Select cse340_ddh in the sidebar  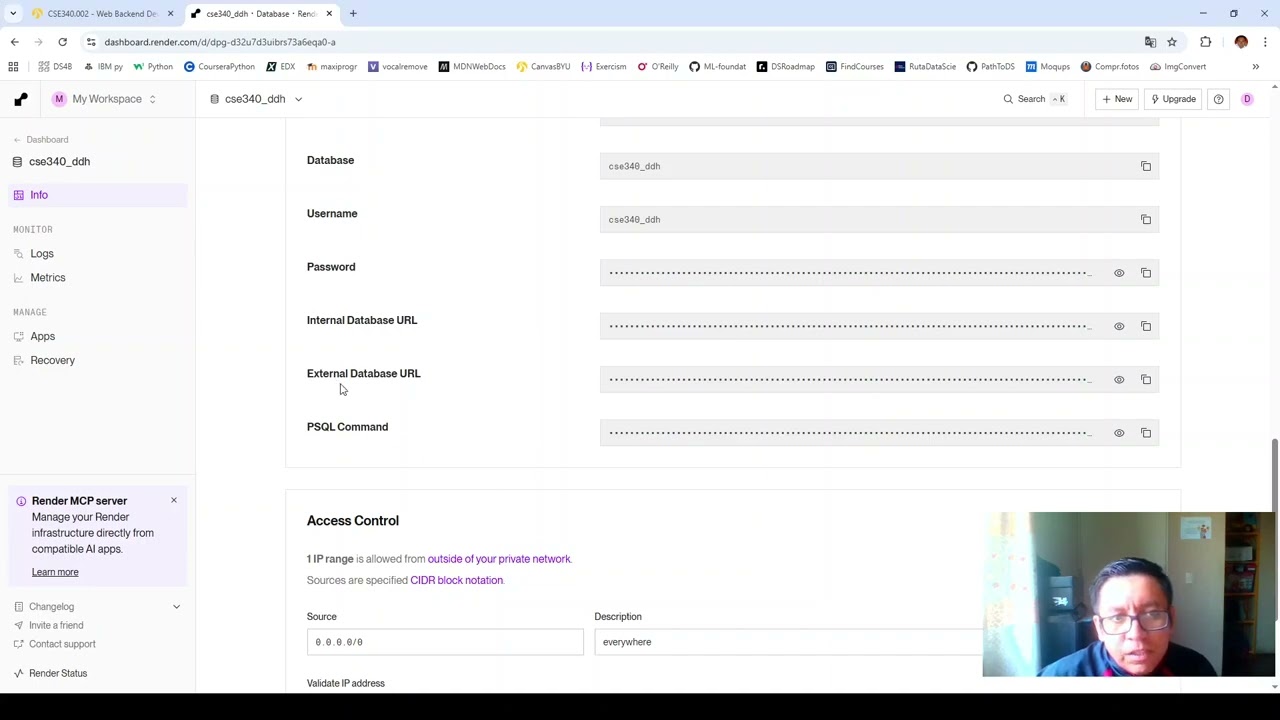click(52, 161)
